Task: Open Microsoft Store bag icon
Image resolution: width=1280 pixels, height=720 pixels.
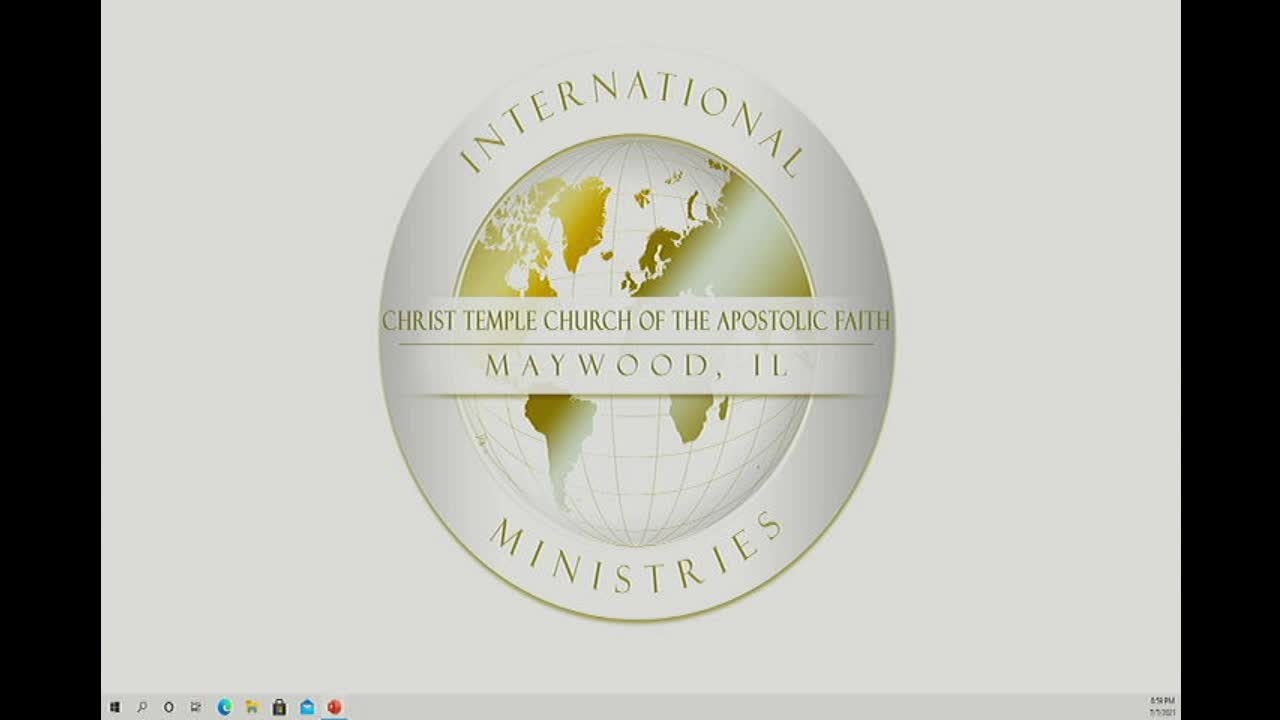Action: 279,707
